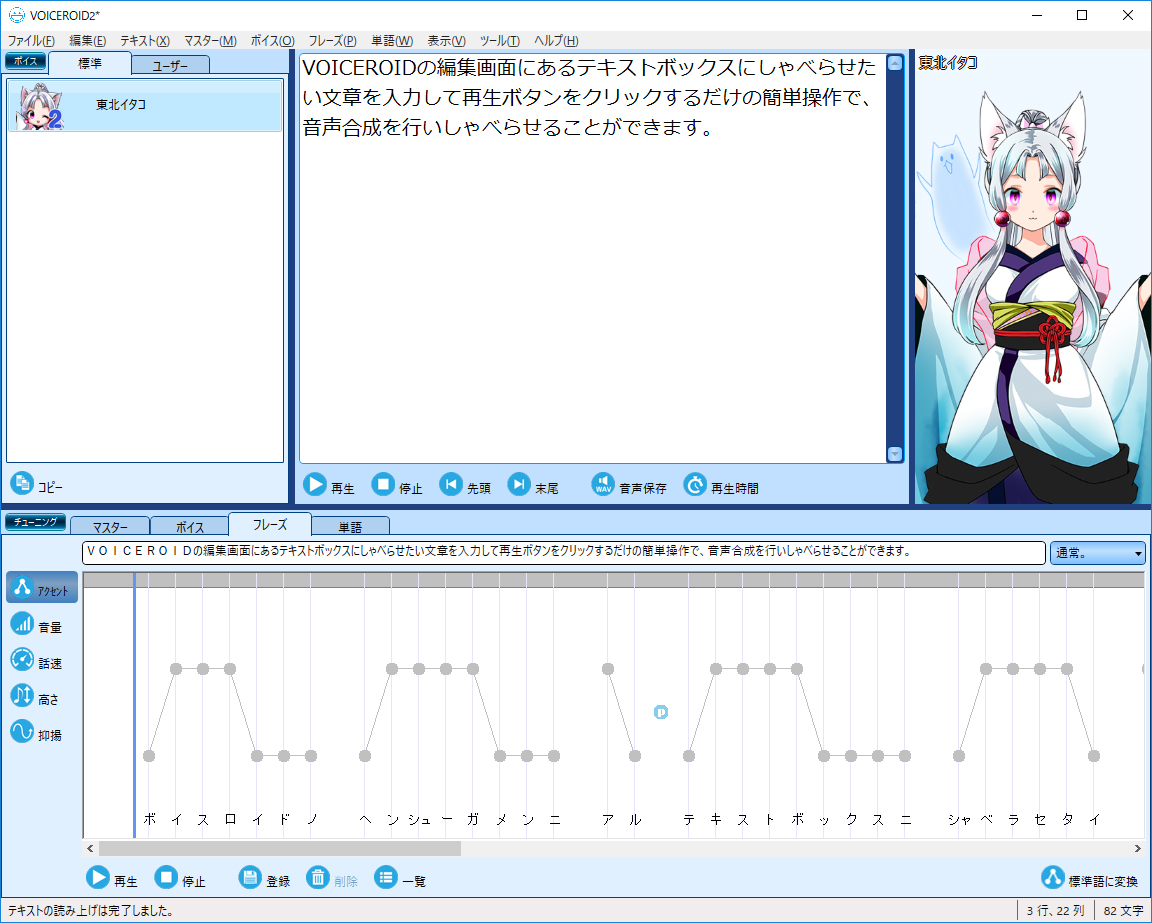This screenshot has height=923, width=1152.
Task: Click the '3 行, 22 列' status bar entry
Action: (1056, 911)
